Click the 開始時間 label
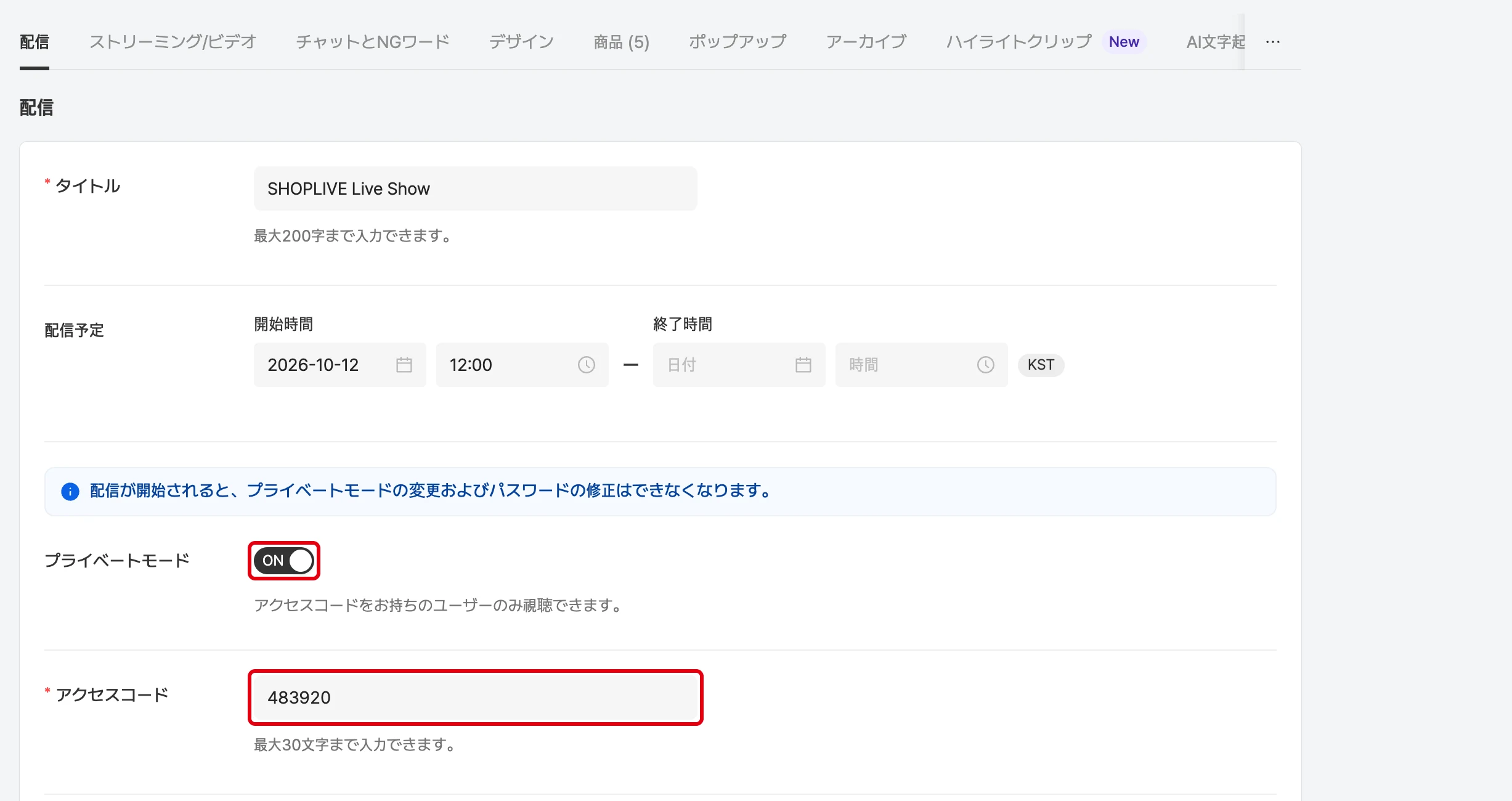The width and height of the screenshot is (1512, 801). pyautogui.click(x=283, y=324)
